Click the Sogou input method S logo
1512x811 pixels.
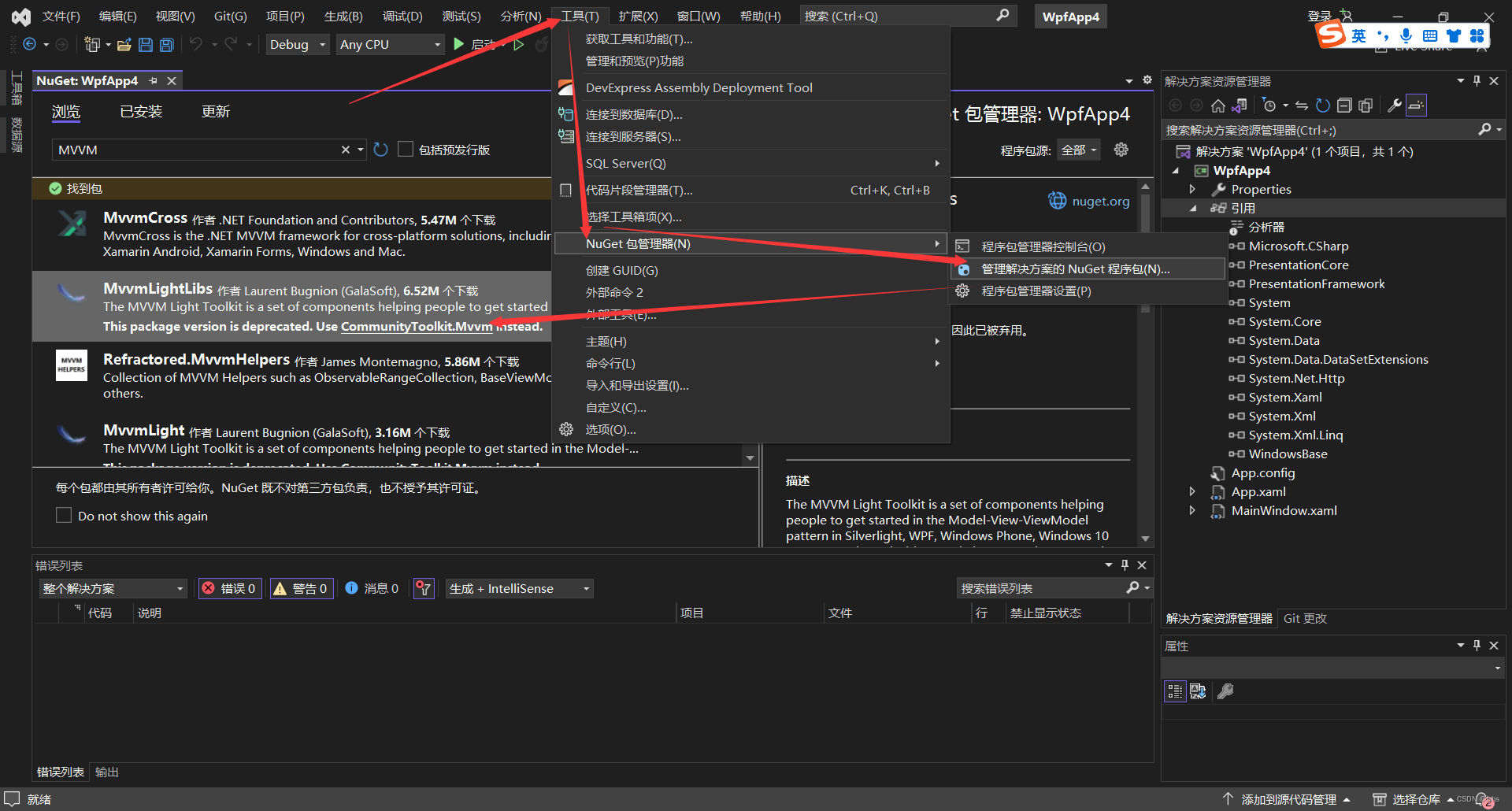(x=1331, y=35)
